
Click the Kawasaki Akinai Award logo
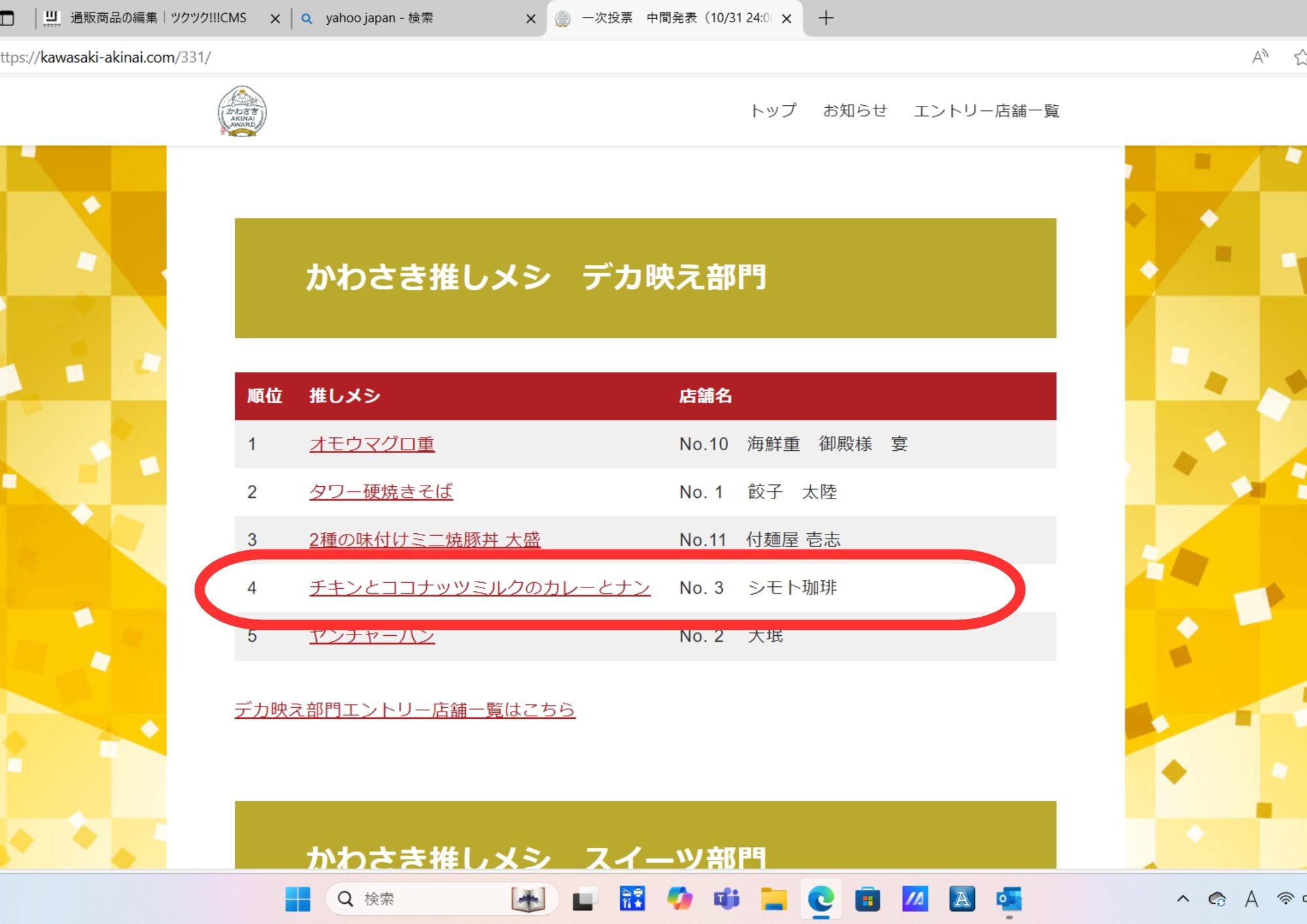click(x=242, y=111)
